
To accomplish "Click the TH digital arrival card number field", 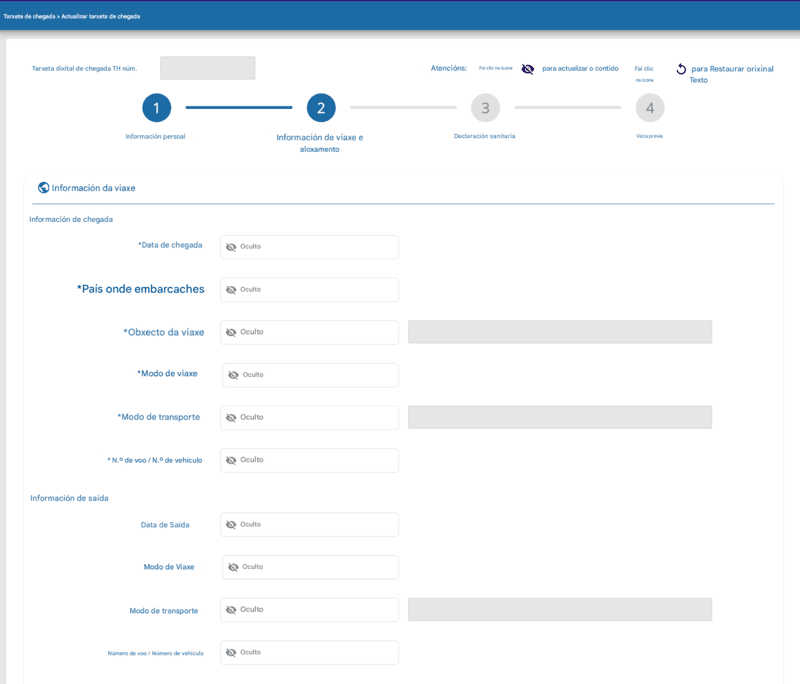I will (207, 68).
